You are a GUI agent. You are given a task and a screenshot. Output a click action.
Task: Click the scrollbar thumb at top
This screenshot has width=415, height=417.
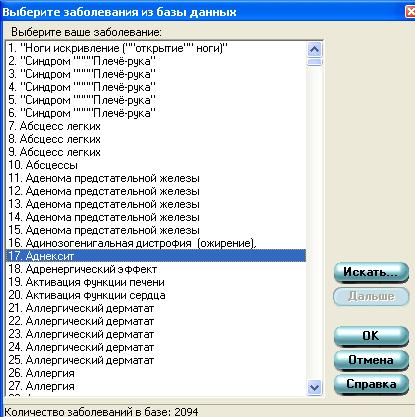pos(315,62)
